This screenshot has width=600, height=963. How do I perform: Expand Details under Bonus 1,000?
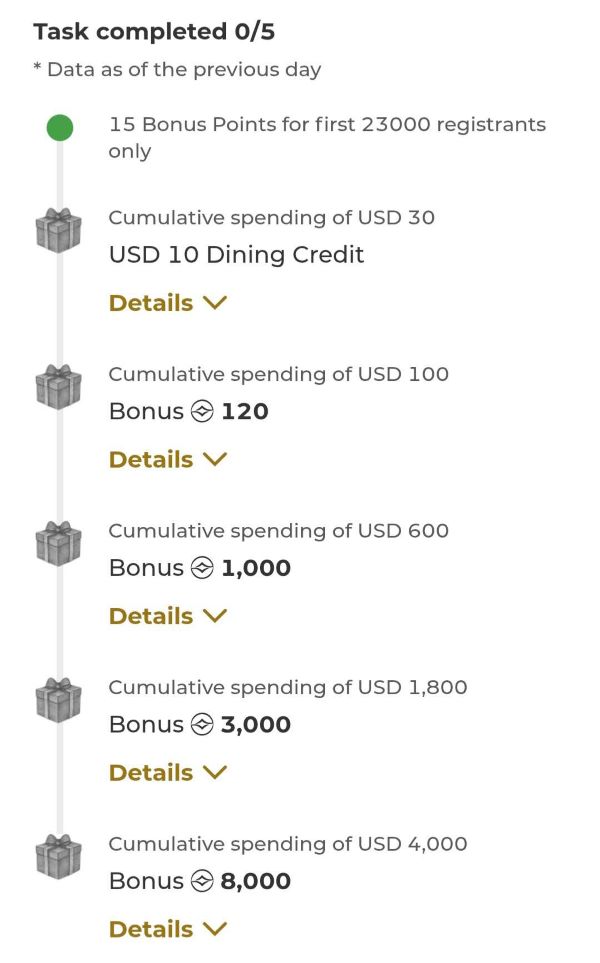[168, 616]
